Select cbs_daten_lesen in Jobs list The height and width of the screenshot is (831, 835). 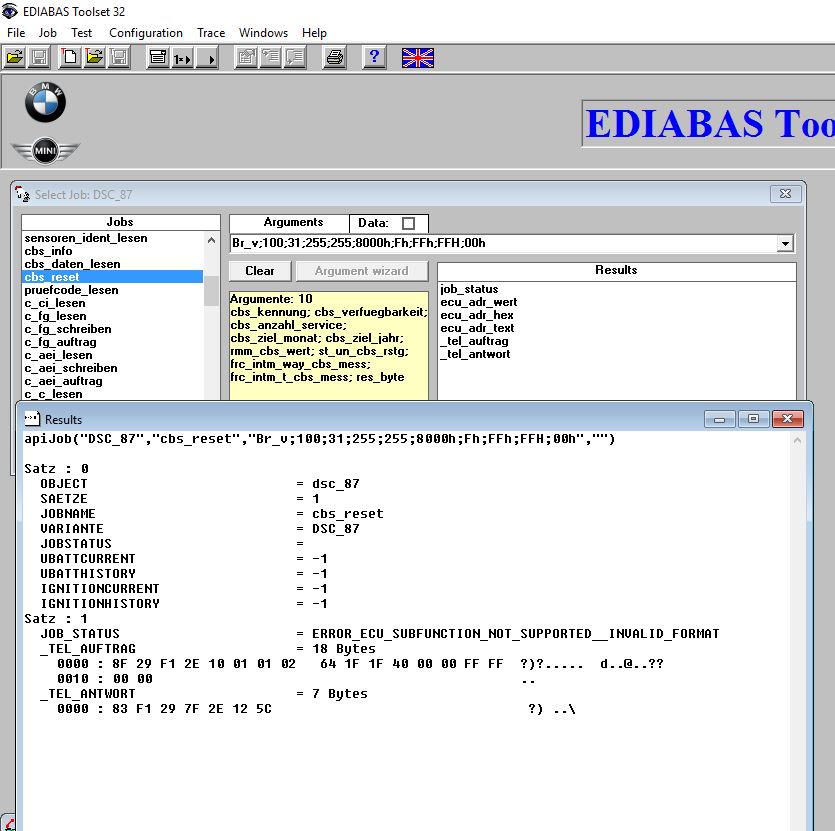click(x=72, y=264)
